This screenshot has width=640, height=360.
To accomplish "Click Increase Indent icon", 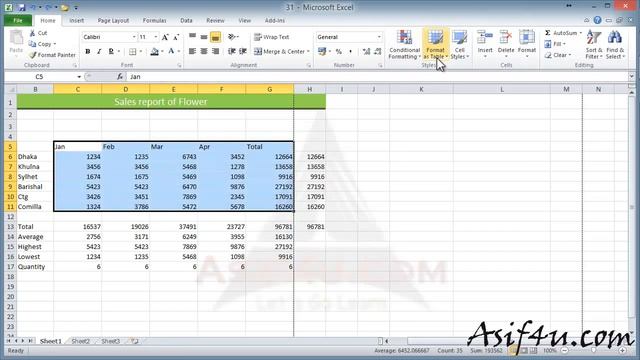I will coord(243,51).
